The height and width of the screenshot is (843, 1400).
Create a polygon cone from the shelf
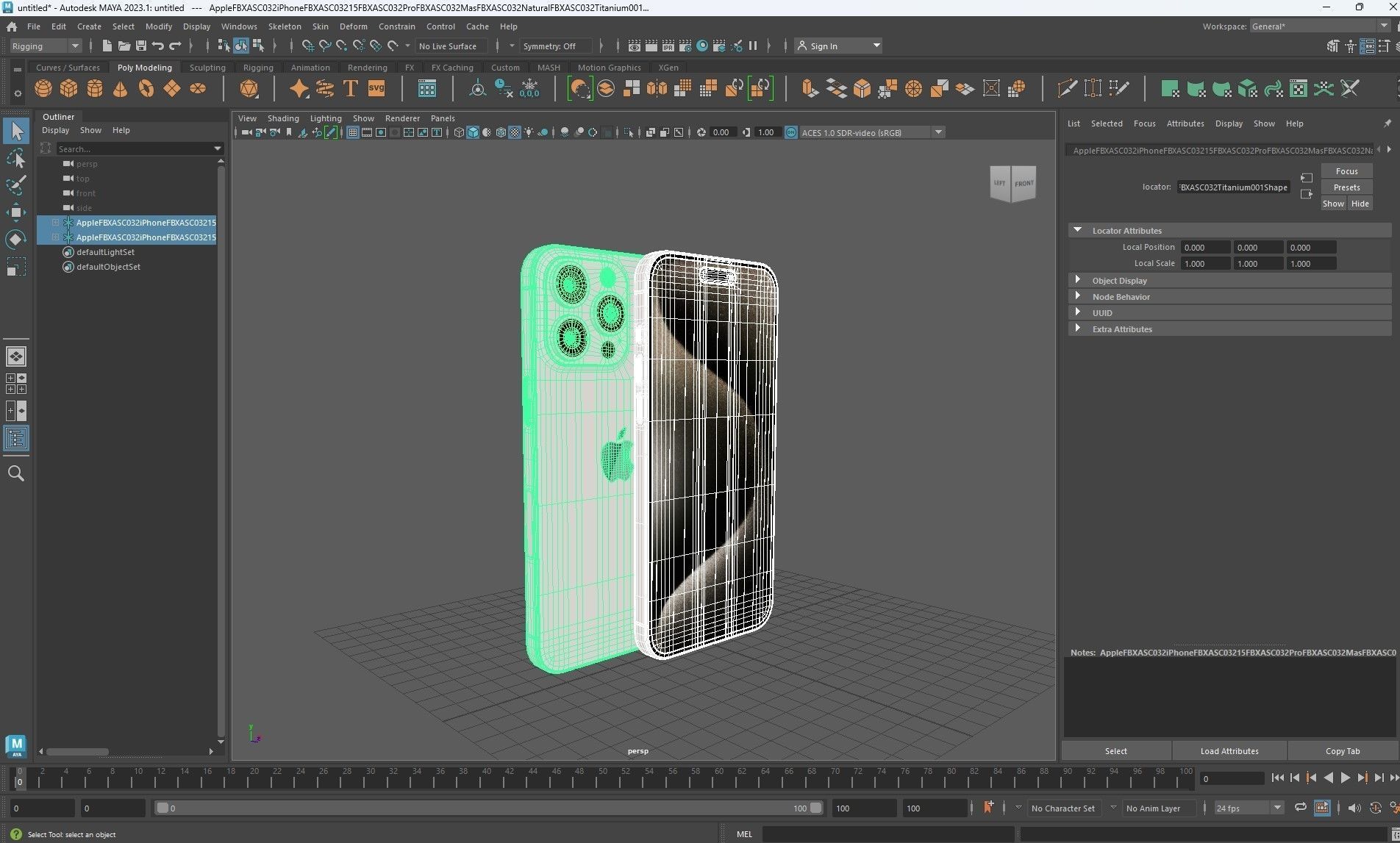121,89
